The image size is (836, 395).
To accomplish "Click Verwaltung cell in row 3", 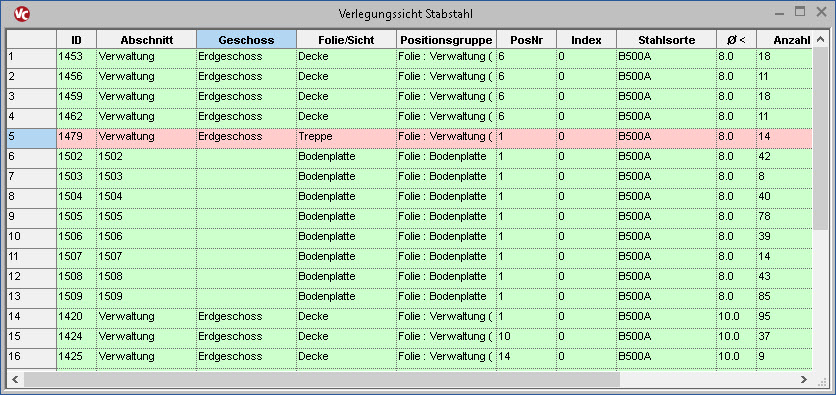I will coord(147,99).
